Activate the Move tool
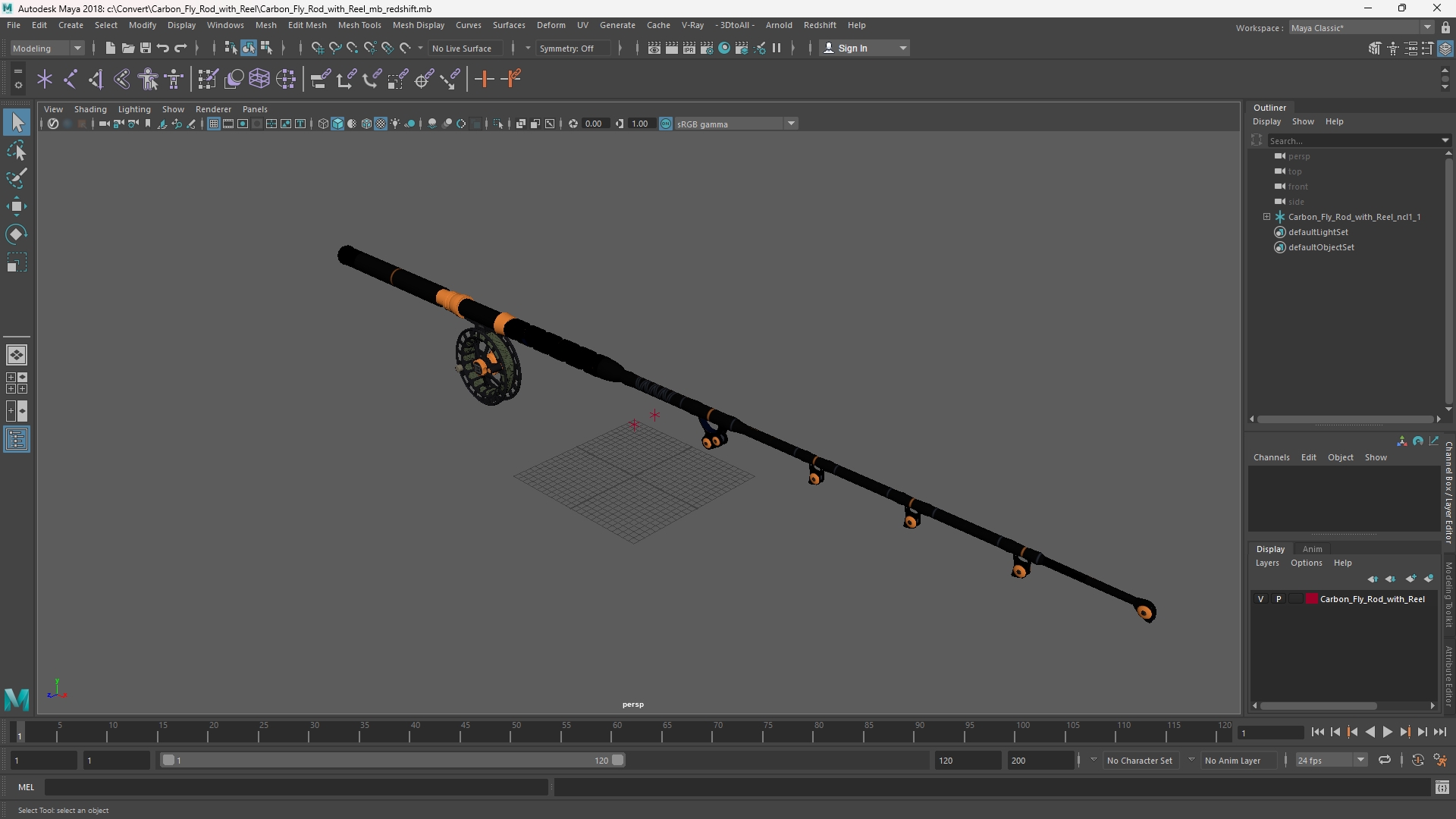The height and width of the screenshot is (819, 1456). [17, 206]
